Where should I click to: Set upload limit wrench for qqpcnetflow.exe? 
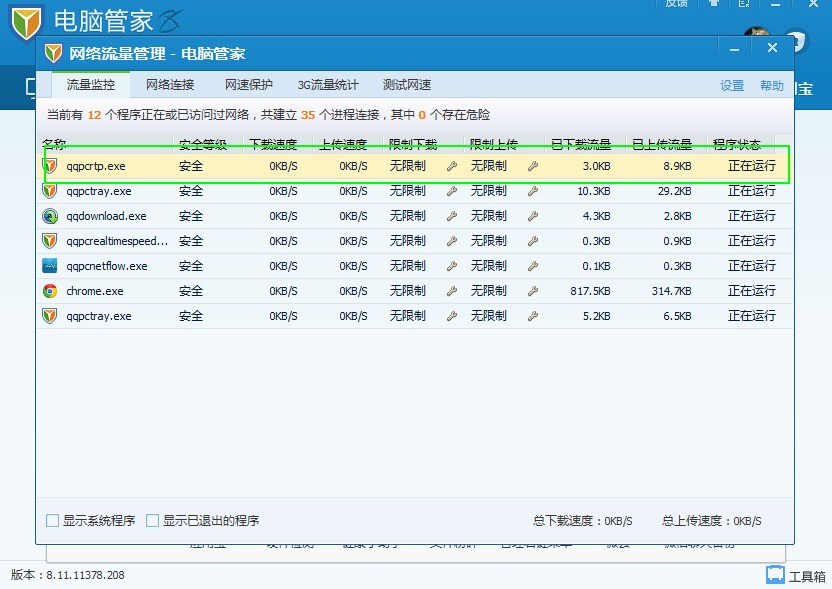[x=533, y=266]
